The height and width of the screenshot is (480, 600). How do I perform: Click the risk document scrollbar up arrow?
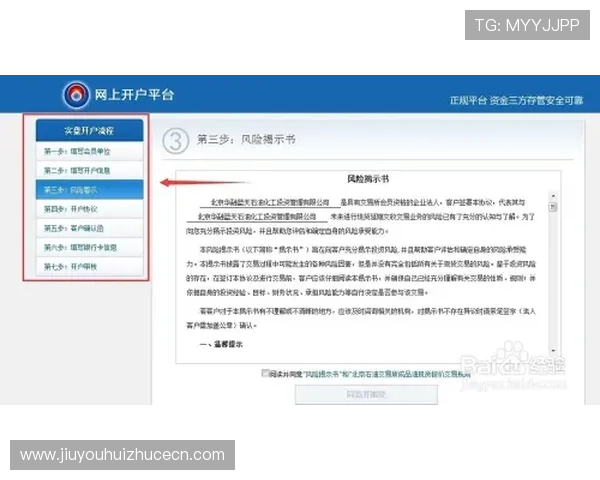553,196
